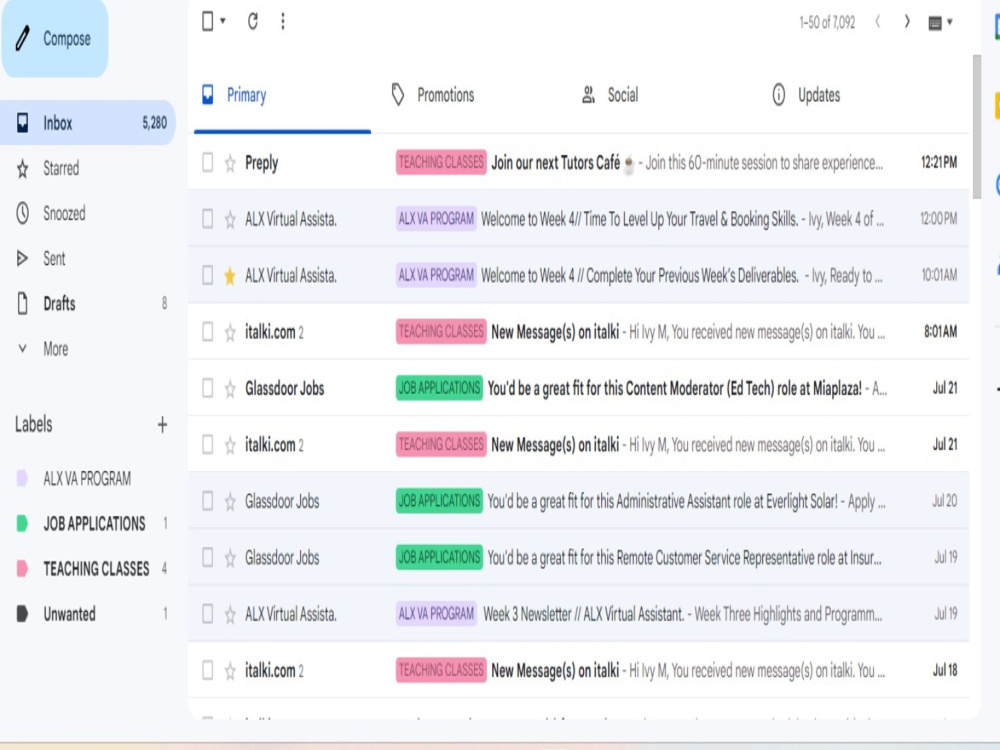Click the JOB APPLICATIONS tag on Content Moderator email
The width and height of the screenshot is (1000, 750).
439,388
